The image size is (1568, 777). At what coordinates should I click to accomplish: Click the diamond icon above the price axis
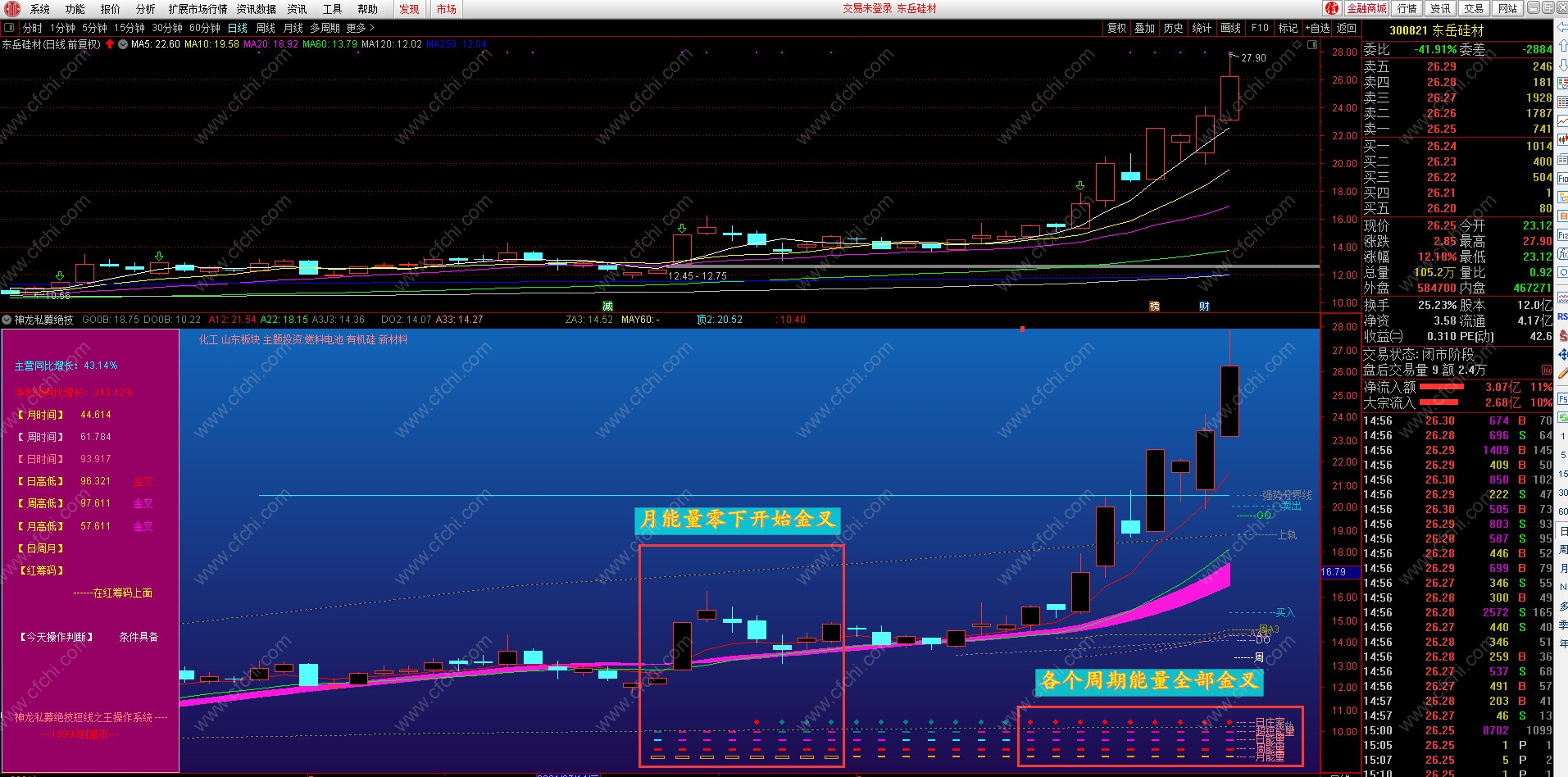click(x=1298, y=44)
